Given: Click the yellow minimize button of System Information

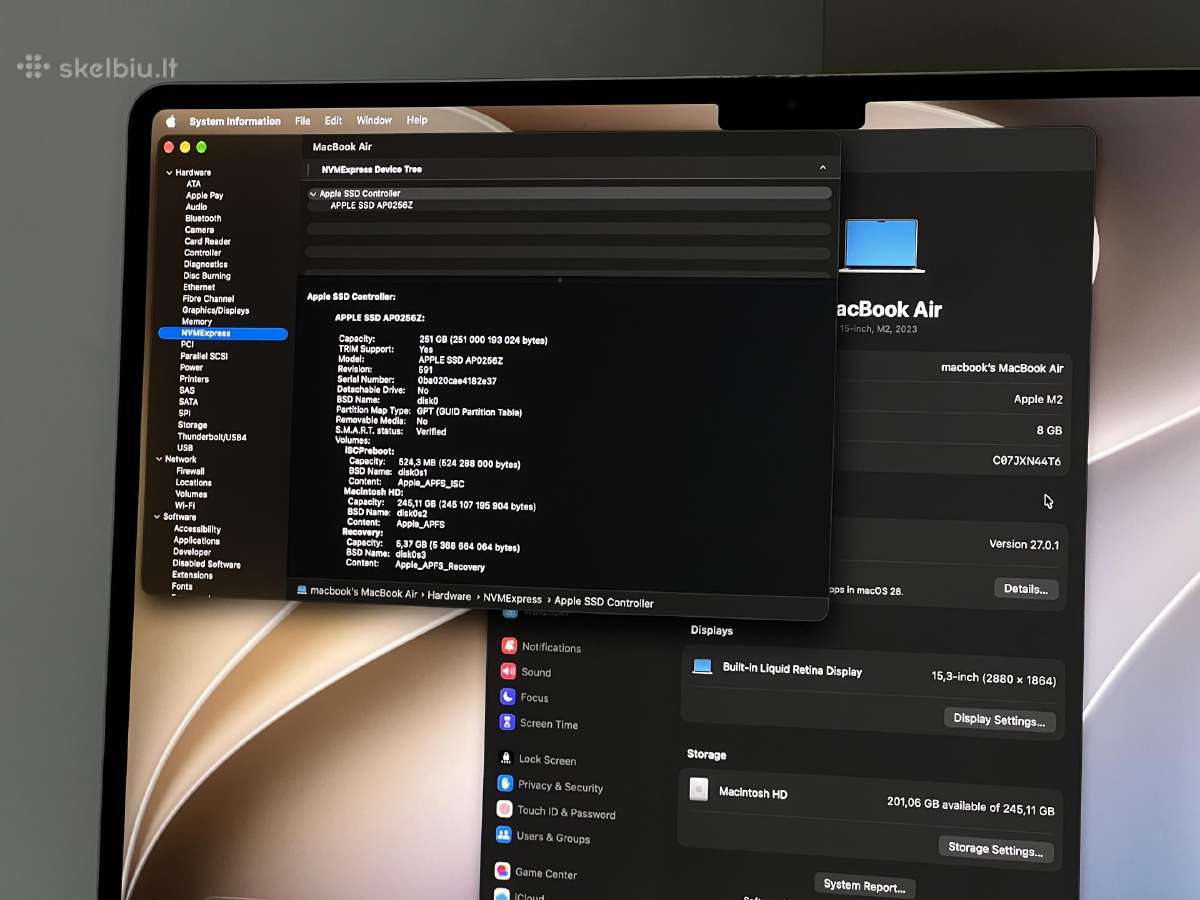Looking at the screenshot, I should pyautogui.click(x=185, y=147).
